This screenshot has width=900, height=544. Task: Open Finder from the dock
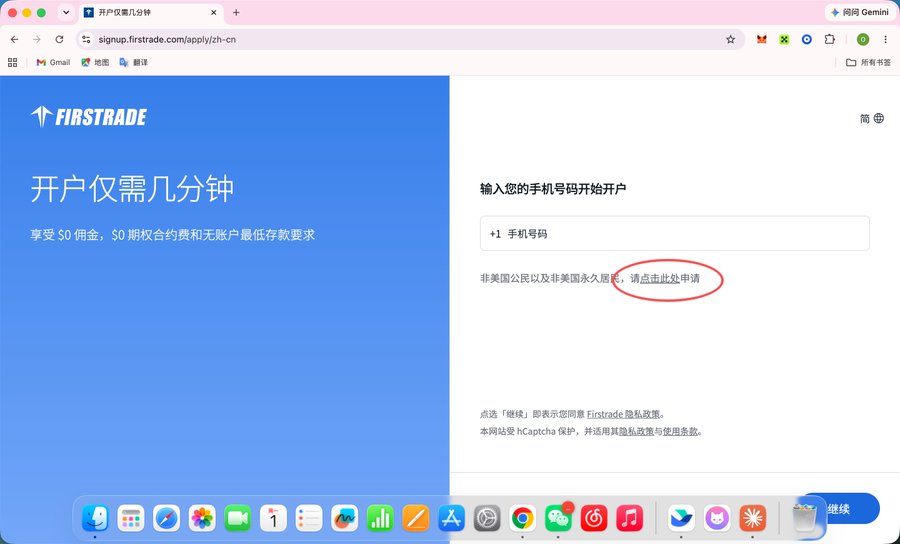click(x=95, y=519)
